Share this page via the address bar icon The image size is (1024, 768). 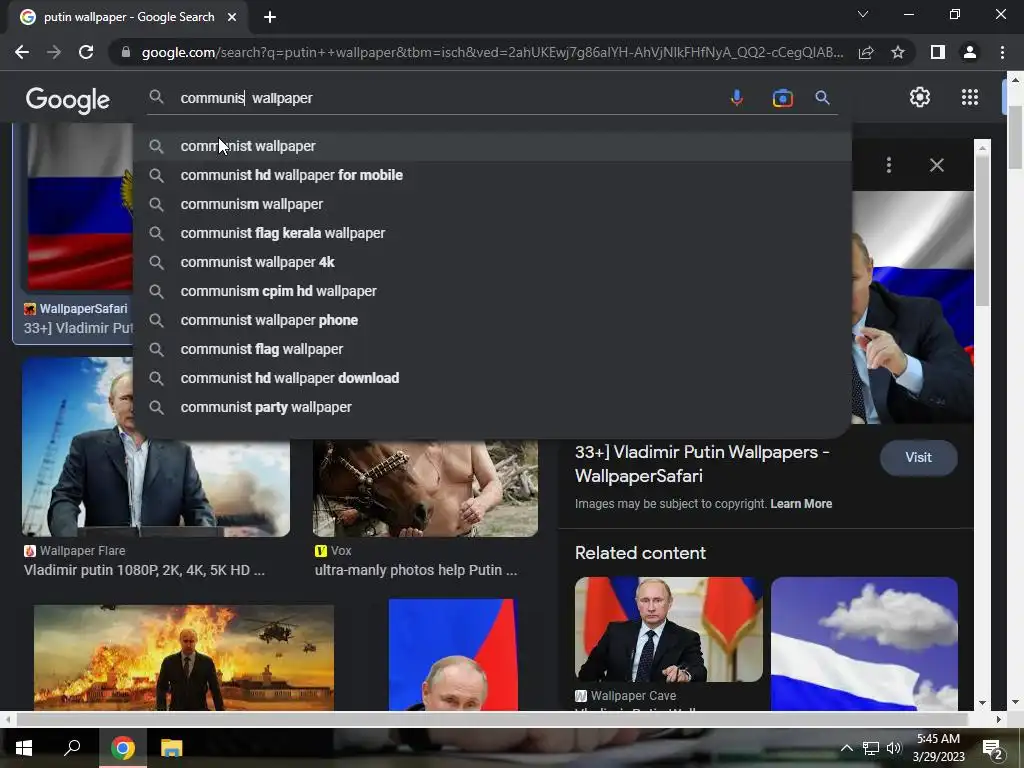click(866, 52)
